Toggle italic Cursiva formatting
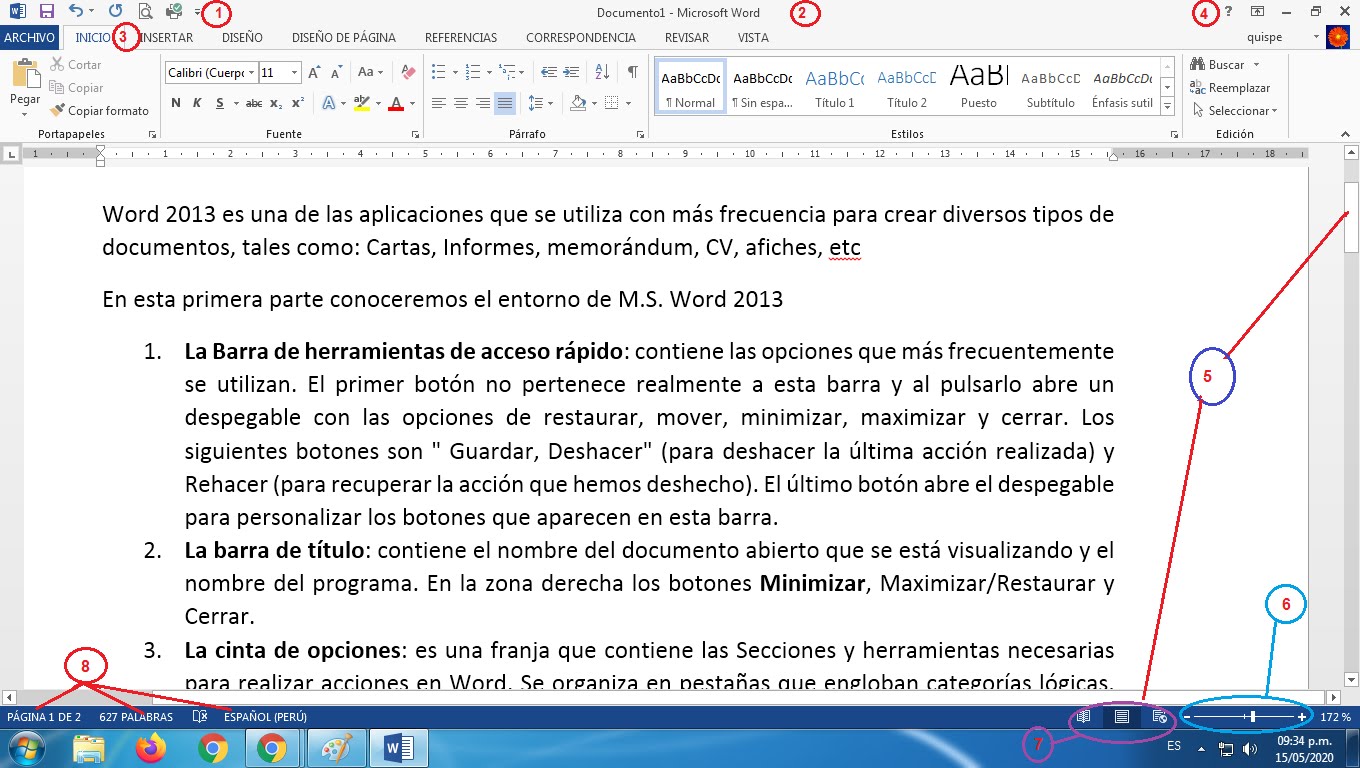Viewport: 1360px width, 768px height. click(x=198, y=102)
